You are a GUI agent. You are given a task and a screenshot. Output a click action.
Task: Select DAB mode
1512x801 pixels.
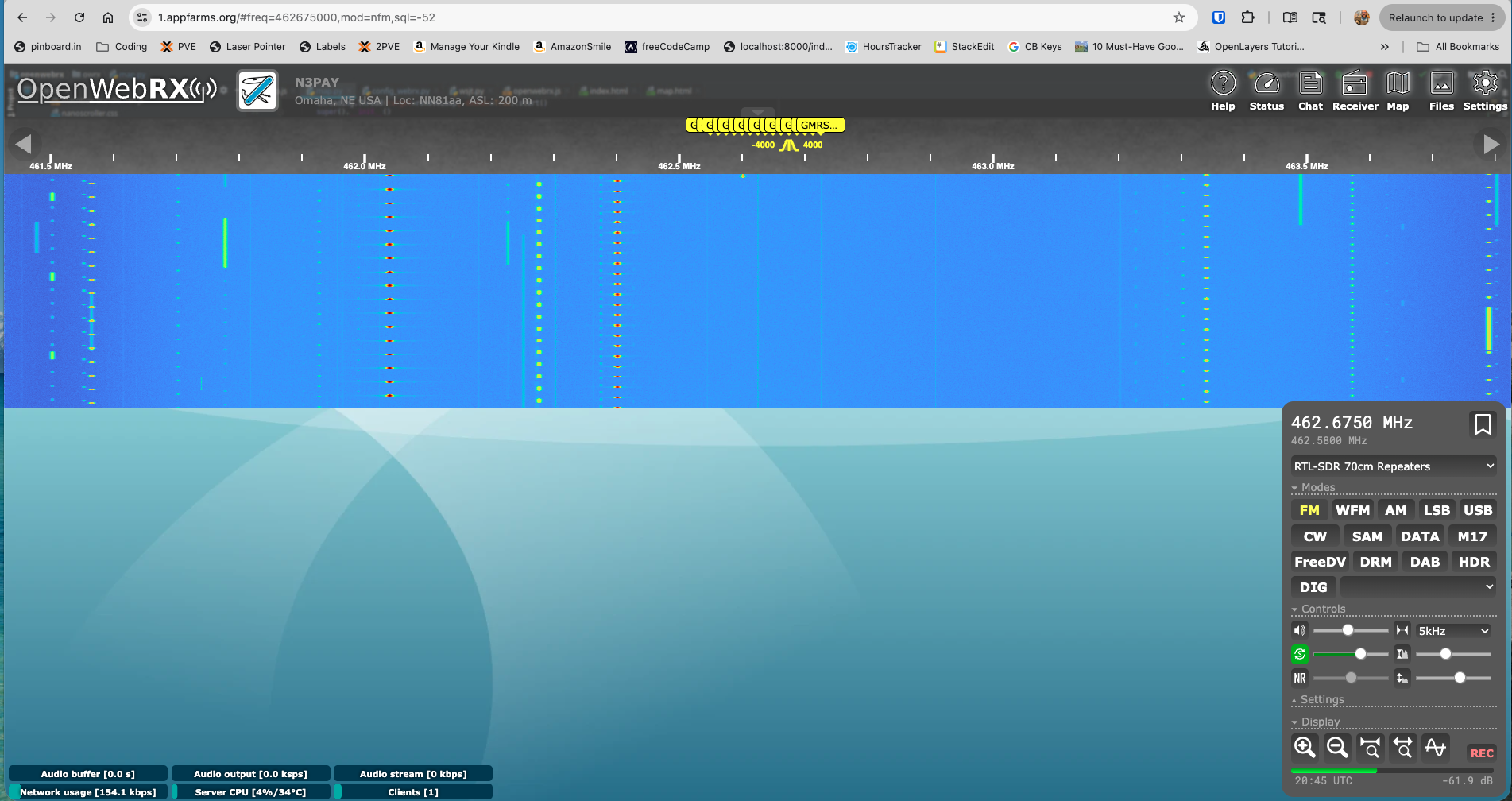(1425, 562)
